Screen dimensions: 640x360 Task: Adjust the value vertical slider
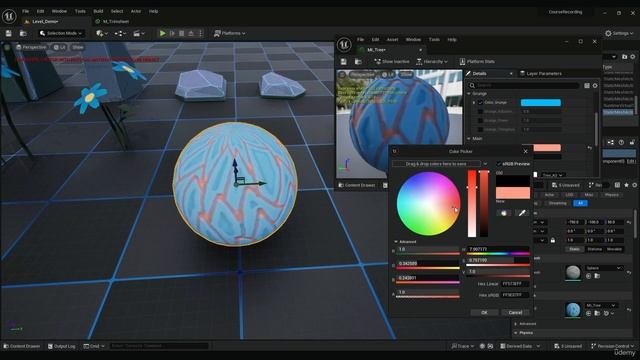point(484,203)
